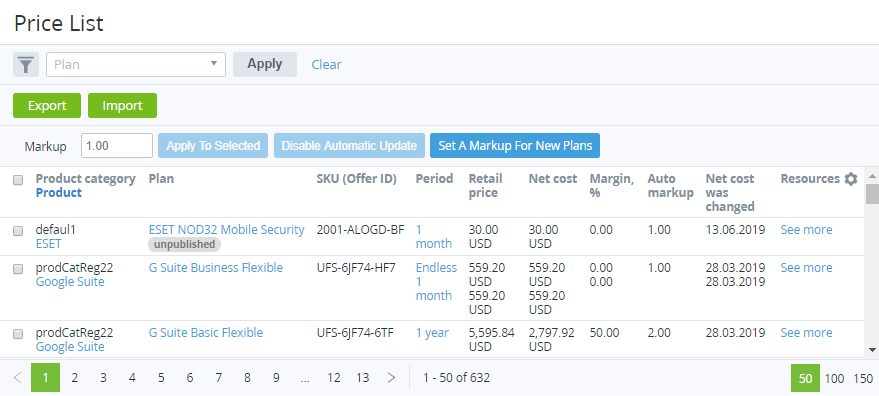Focus the Markup value input field
The width and height of the screenshot is (879, 396).
point(117,146)
